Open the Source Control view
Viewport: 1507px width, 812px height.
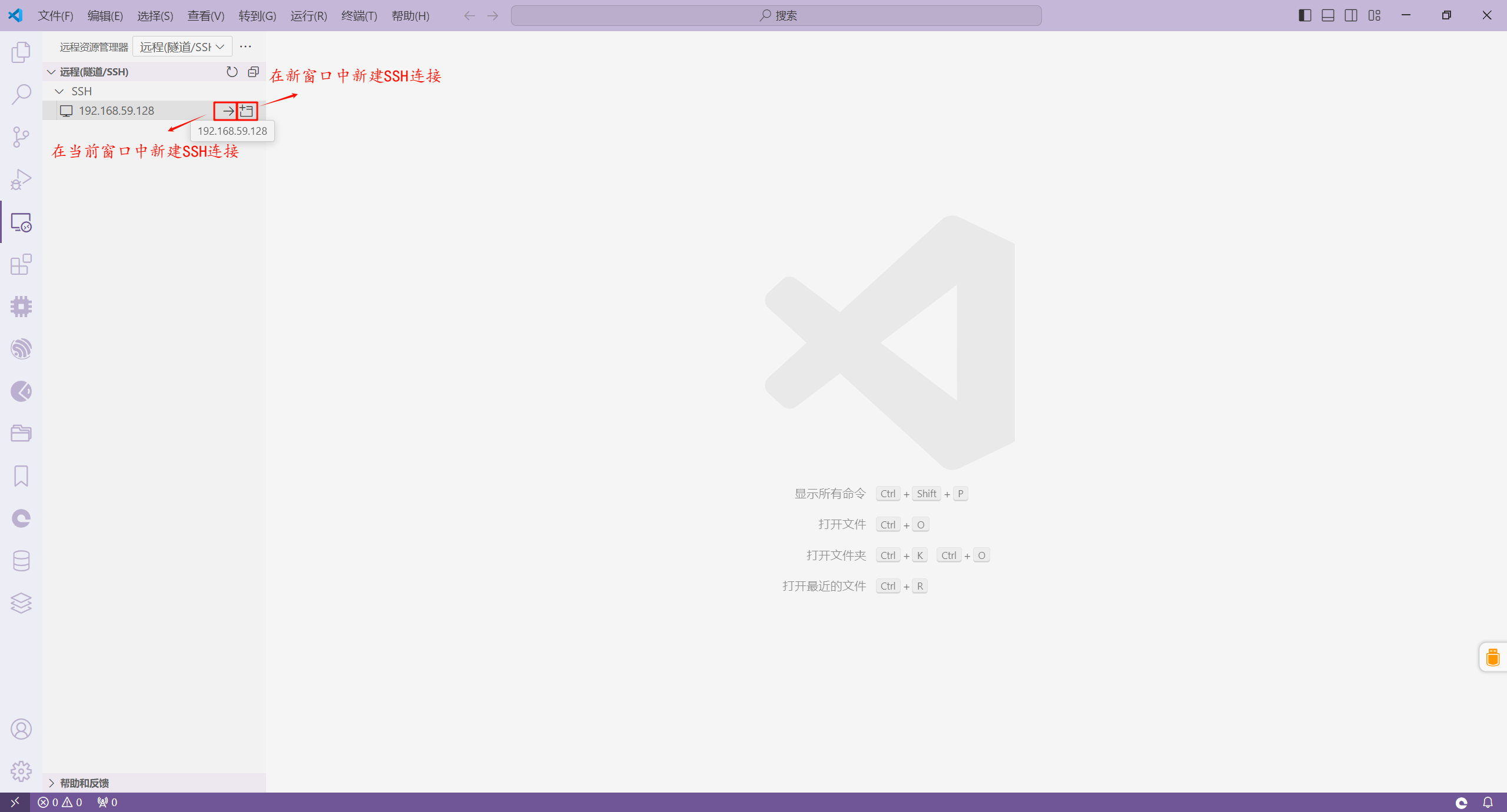point(21,137)
